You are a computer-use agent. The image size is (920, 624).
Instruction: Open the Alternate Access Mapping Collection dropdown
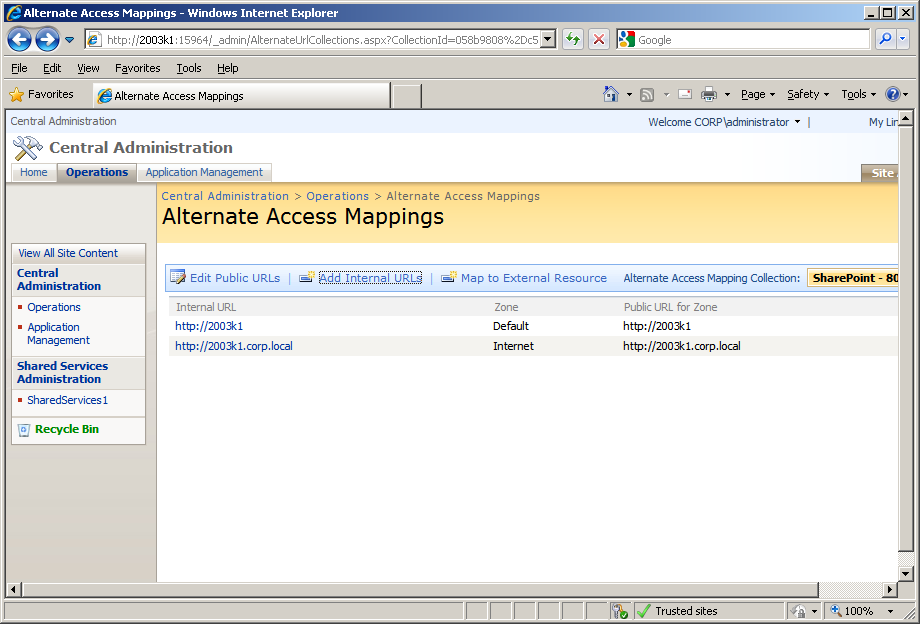(855, 278)
